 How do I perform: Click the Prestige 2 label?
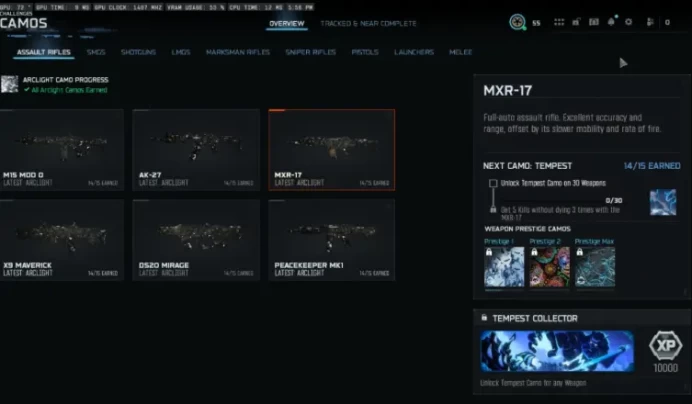point(545,242)
